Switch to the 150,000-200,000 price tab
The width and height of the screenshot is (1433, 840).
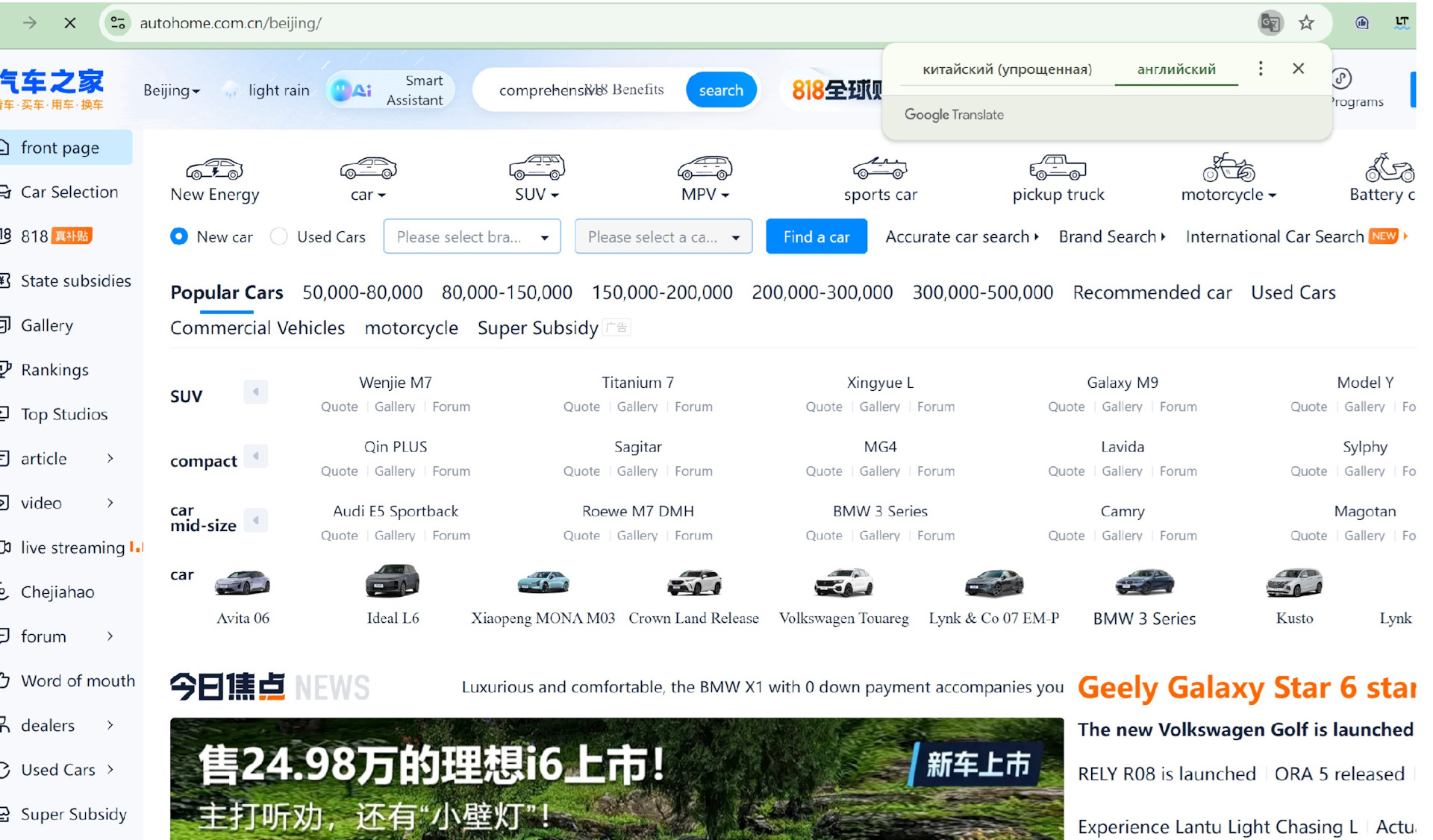tap(662, 292)
